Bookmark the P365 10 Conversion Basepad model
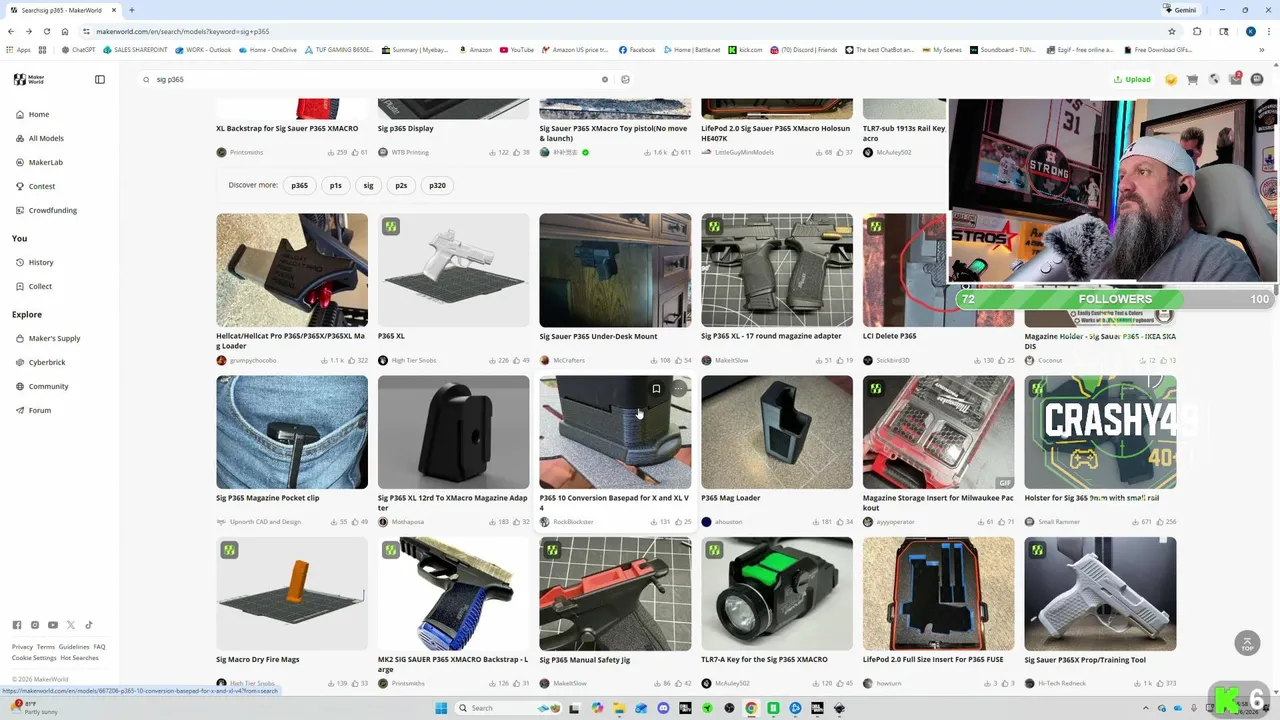The image size is (1280, 720). [x=656, y=389]
